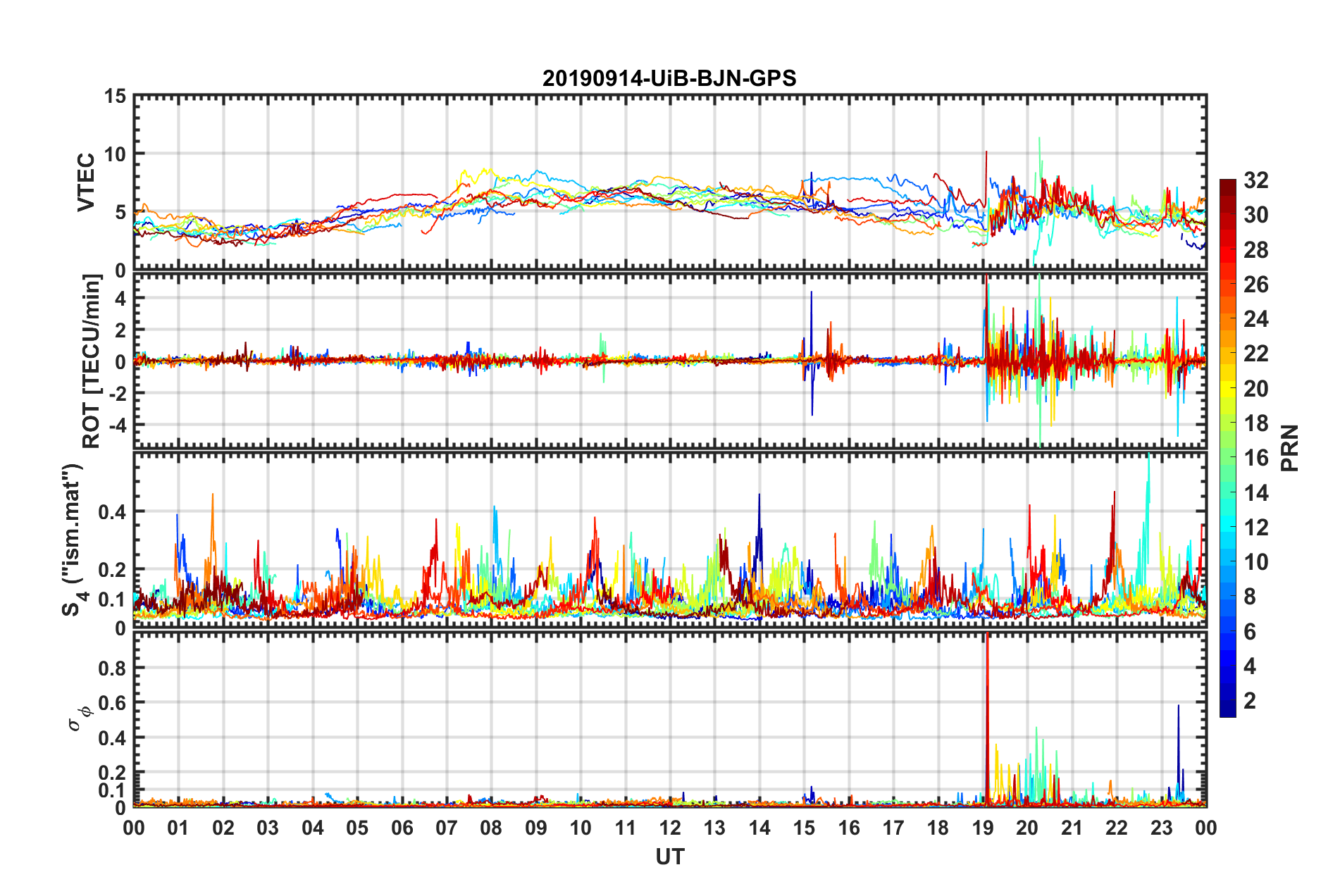Click UT axis tick label 01
The width and height of the screenshot is (1340, 896).
pyautogui.click(x=178, y=828)
